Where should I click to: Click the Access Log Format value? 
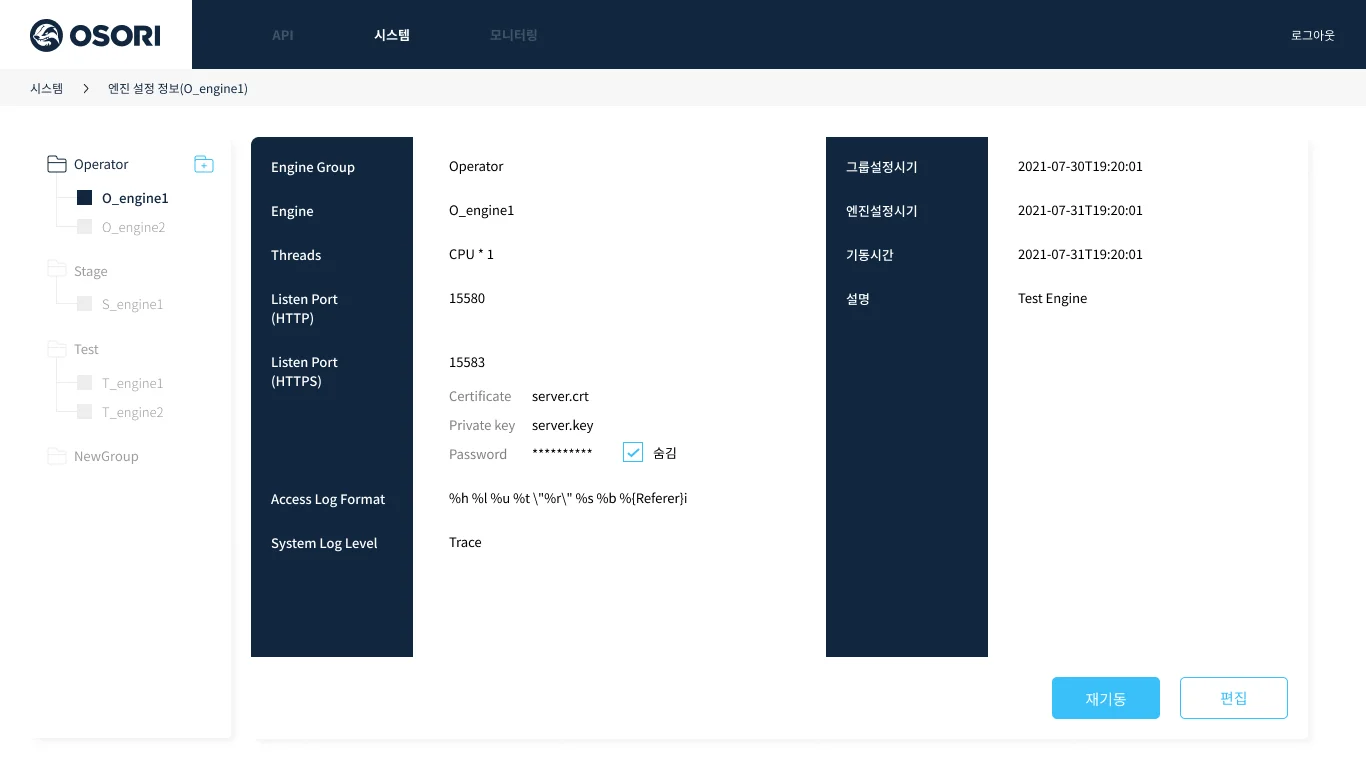[x=568, y=498]
